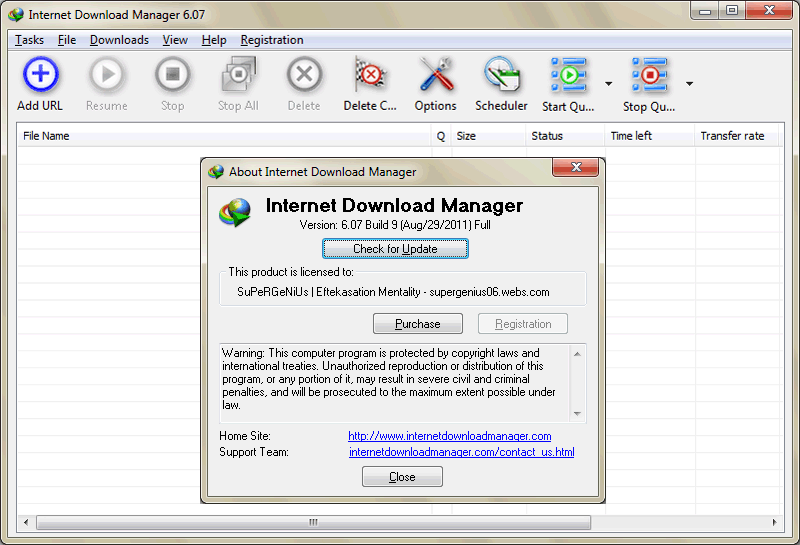
Task: Click the up arrow of the warning text scrollbar
Action: (x=578, y=354)
